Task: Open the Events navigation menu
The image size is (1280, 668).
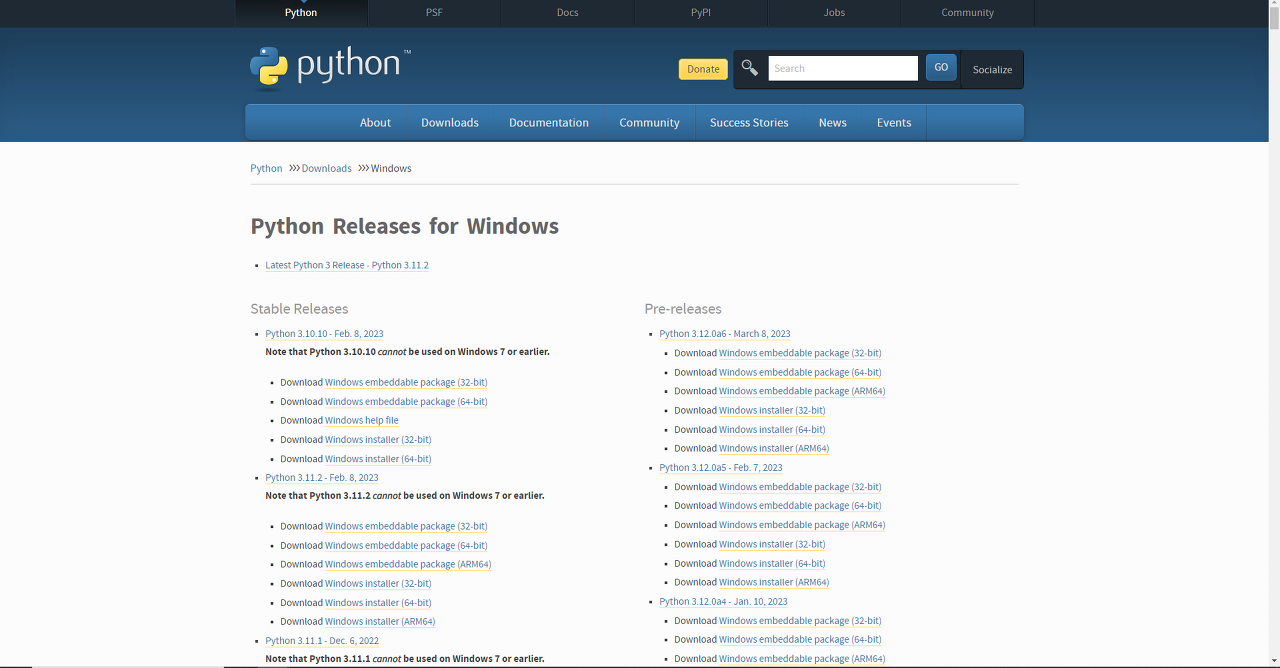Action: click(894, 122)
